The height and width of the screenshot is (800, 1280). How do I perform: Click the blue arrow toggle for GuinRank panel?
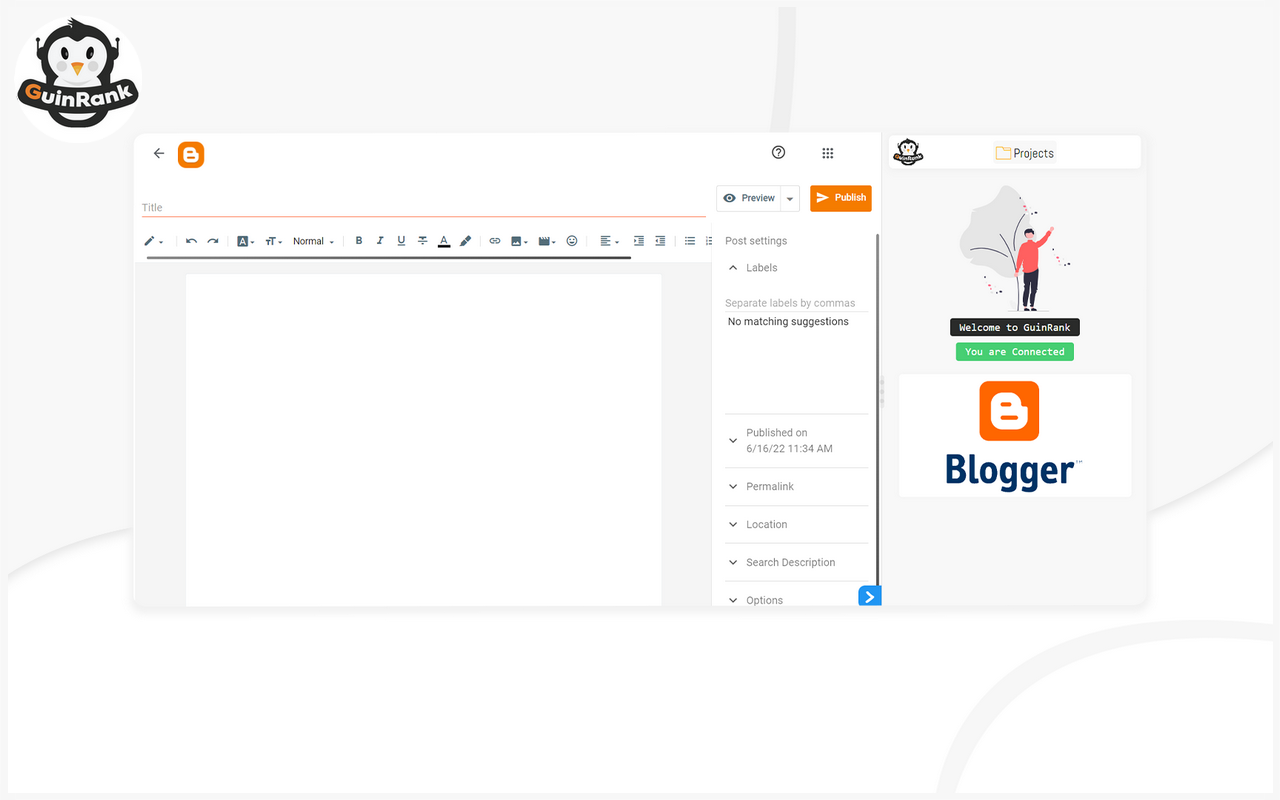click(x=870, y=596)
